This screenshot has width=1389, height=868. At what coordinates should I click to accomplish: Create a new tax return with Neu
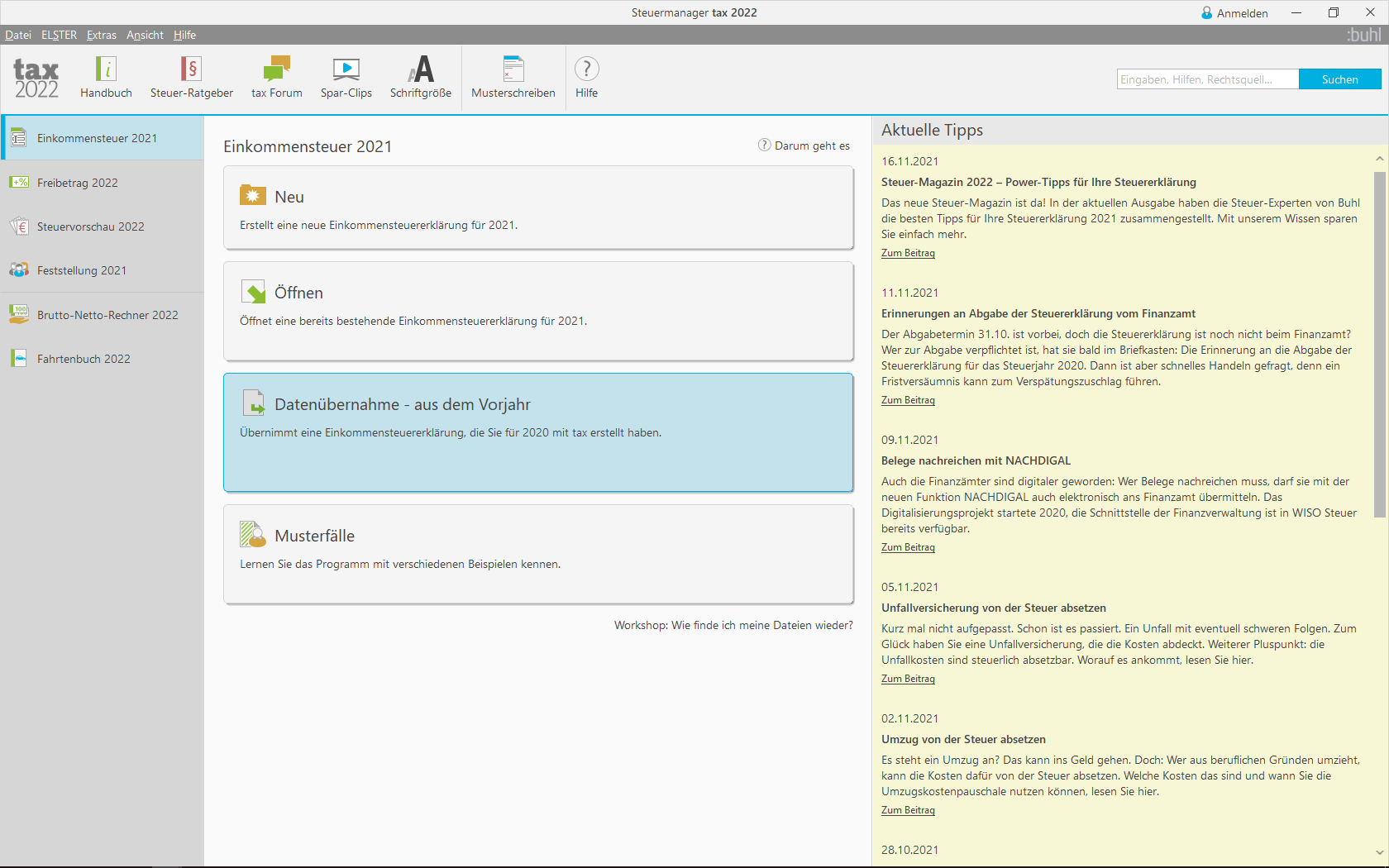(x=538, y=207)
